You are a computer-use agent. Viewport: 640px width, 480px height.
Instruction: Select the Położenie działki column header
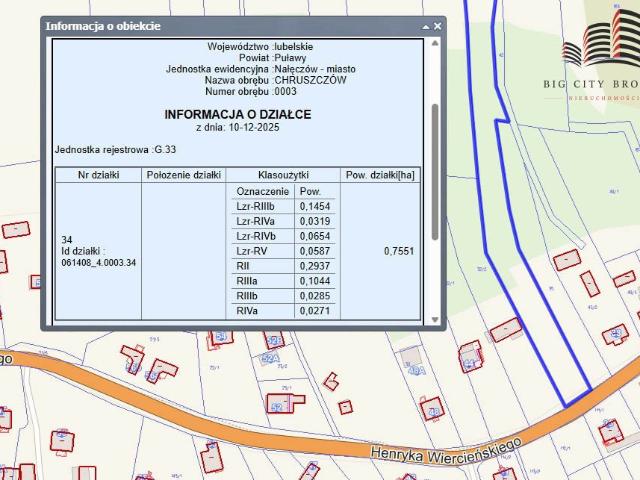click(183, 175)
